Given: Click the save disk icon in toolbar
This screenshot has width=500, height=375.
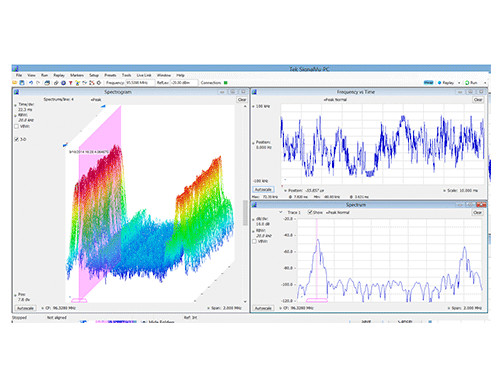Looking at the screenshot, I should [22, 83].
